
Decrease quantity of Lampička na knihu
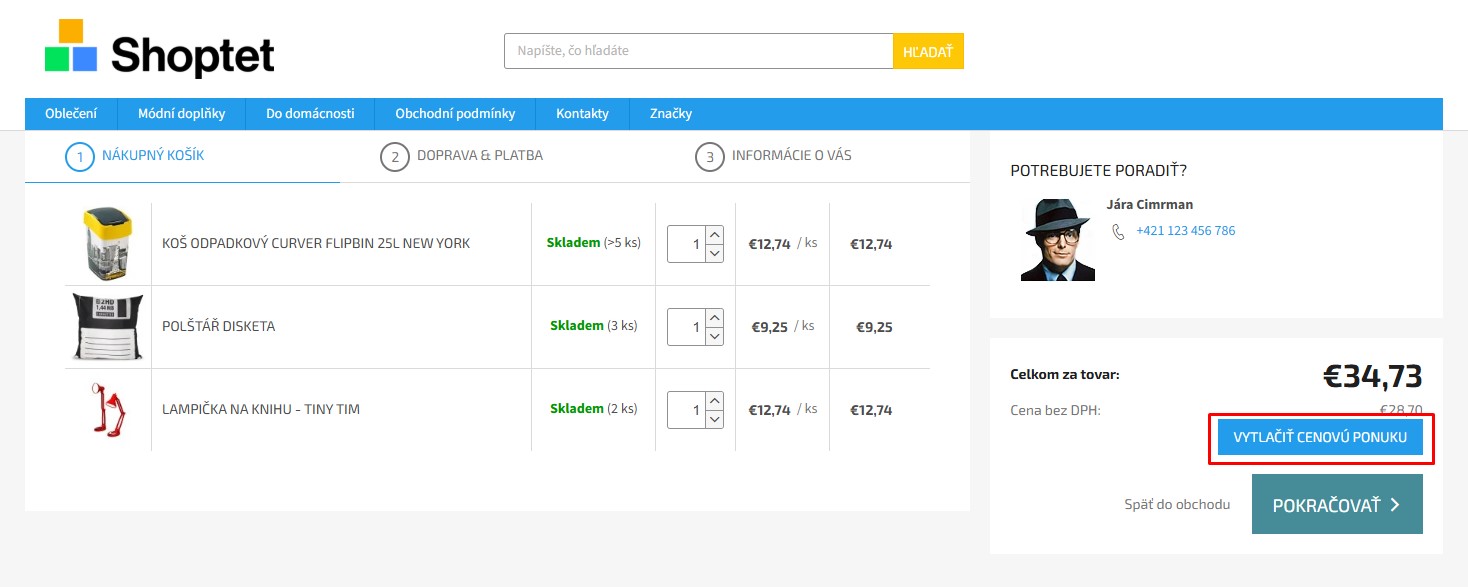point(714,419)
